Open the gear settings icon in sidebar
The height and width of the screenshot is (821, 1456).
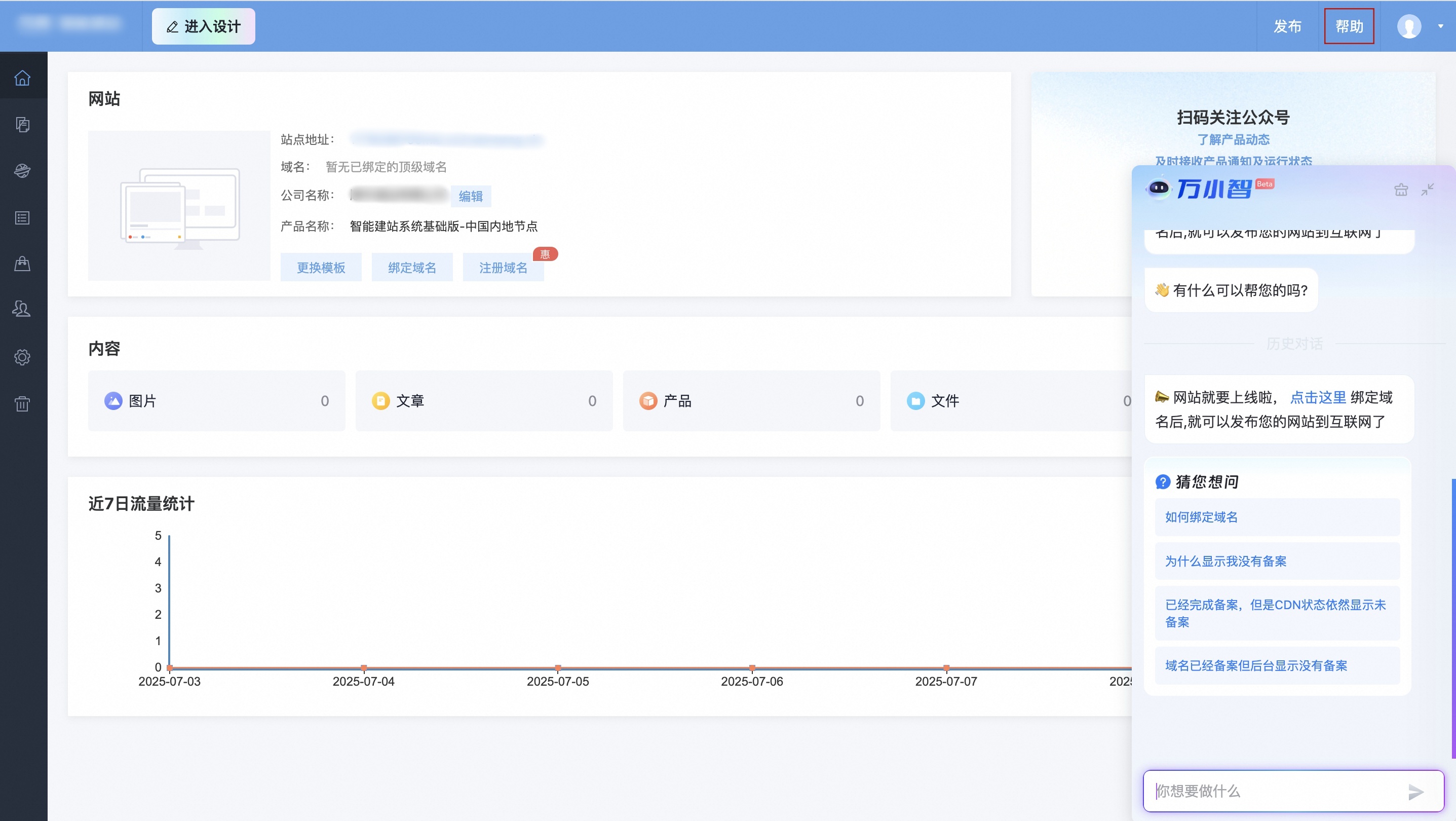[23, 357]
